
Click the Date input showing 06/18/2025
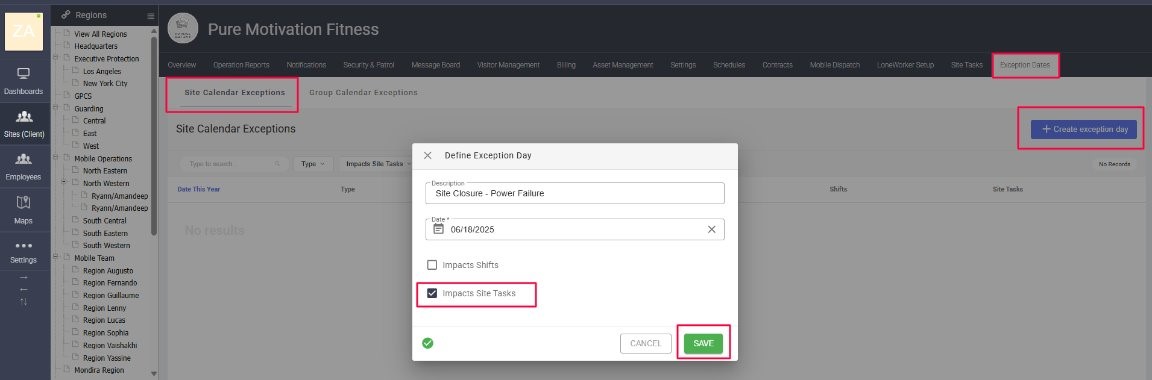[575, 229]
